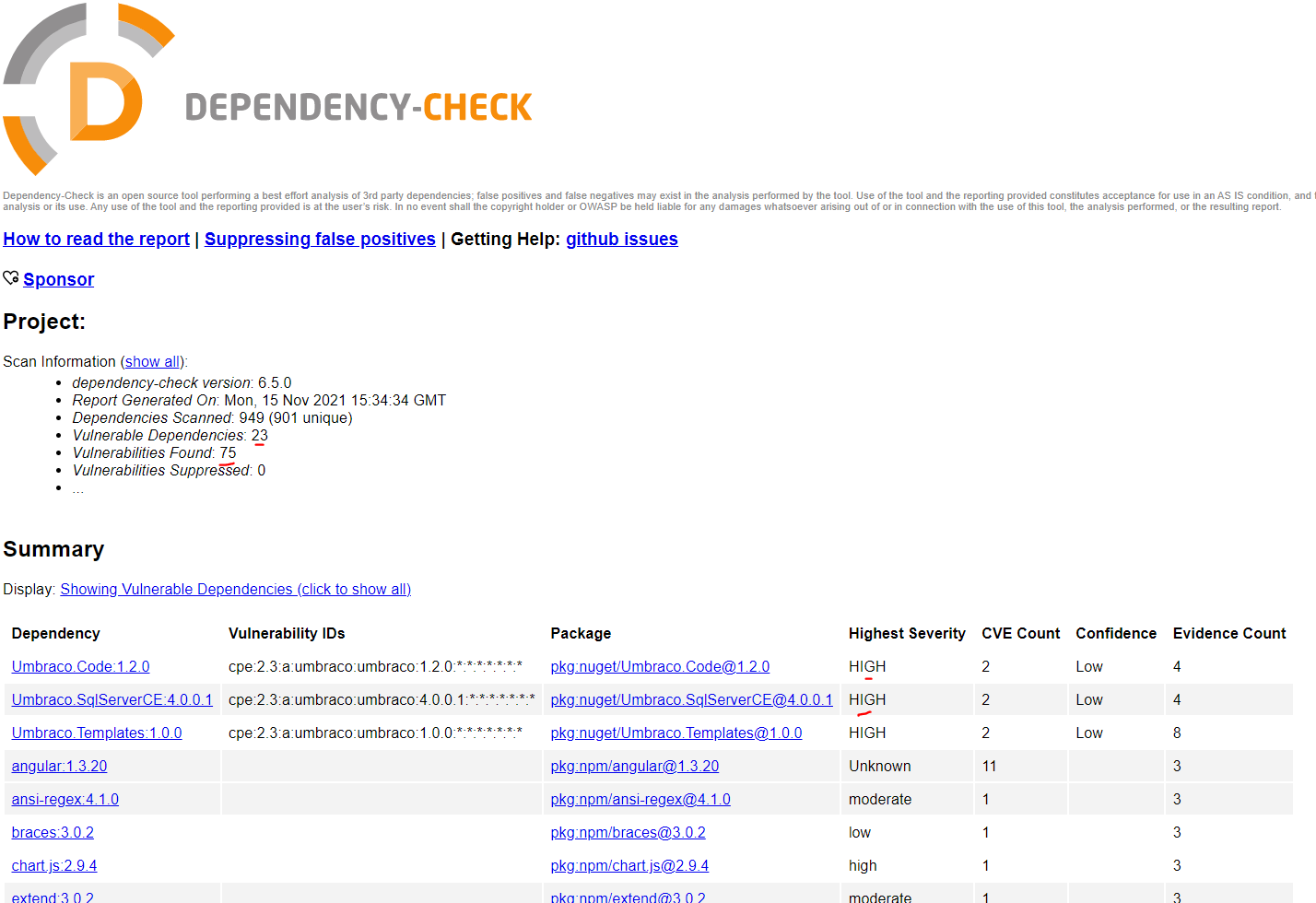The width and height of the screenshot is (1316, 903).
Task: Open pkg:nuget/Umbraco.SqlServerCE@4.0.0.1 package link
Action: pyautogui.click(x=692, y=699)
